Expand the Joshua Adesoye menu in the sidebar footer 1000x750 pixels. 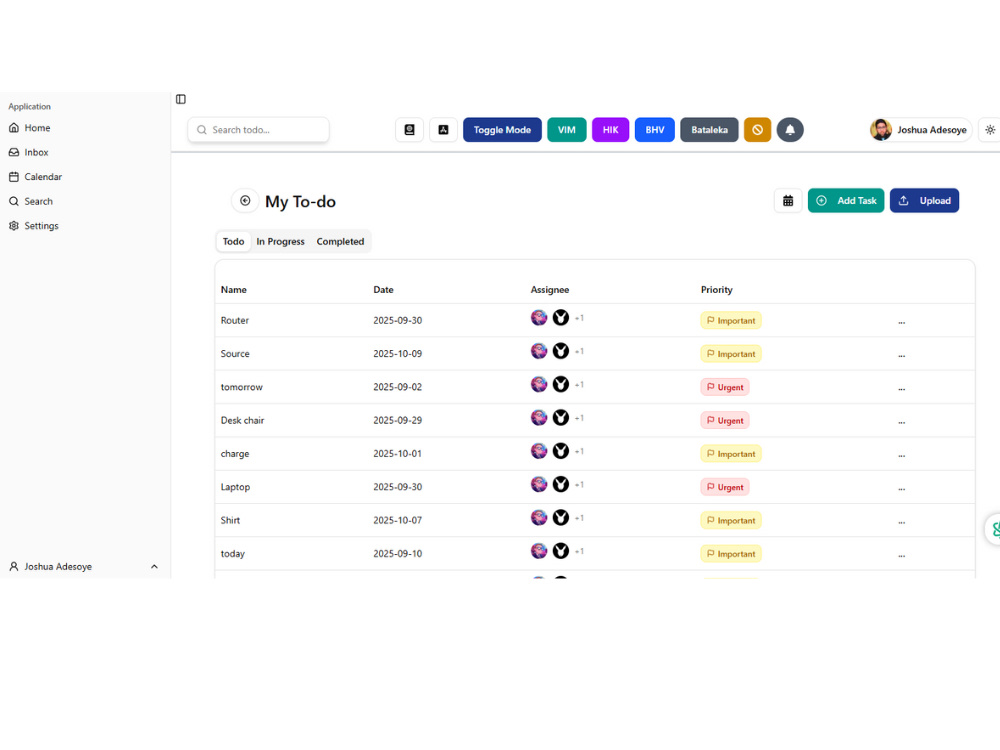point(84,566)
